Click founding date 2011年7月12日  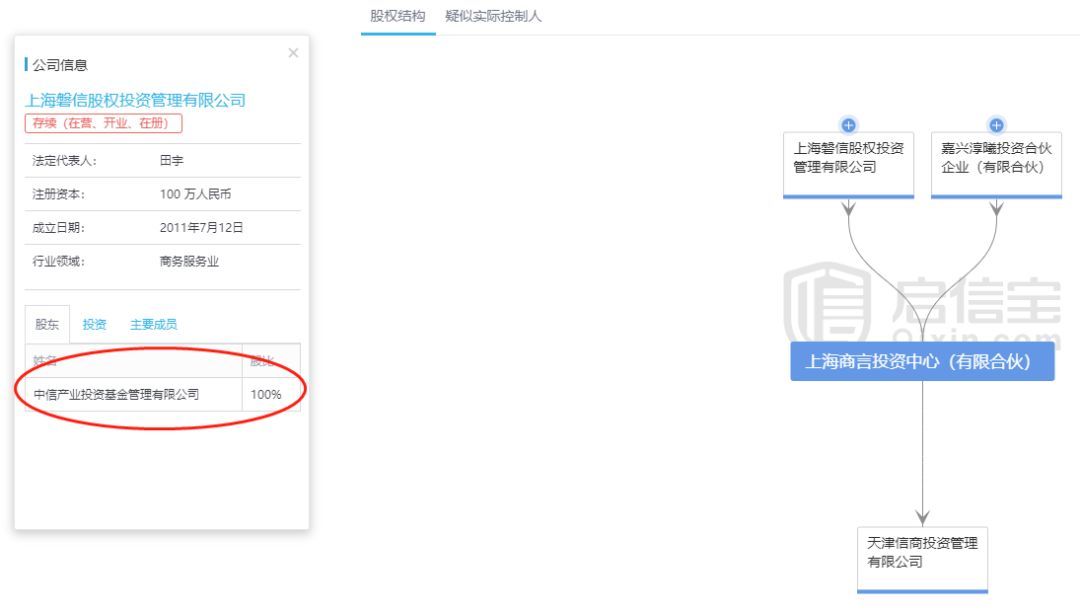[201, 227]
